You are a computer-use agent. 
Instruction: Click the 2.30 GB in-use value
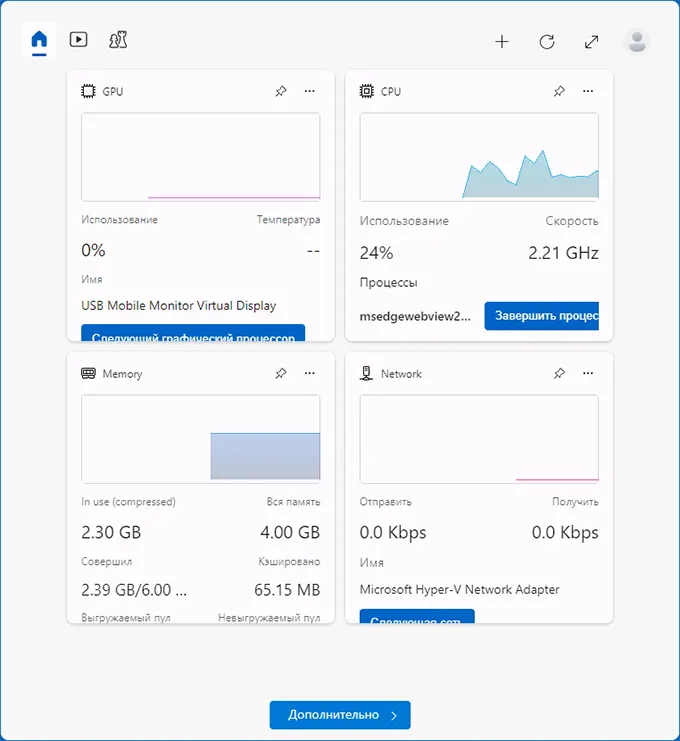click(111, 533)
